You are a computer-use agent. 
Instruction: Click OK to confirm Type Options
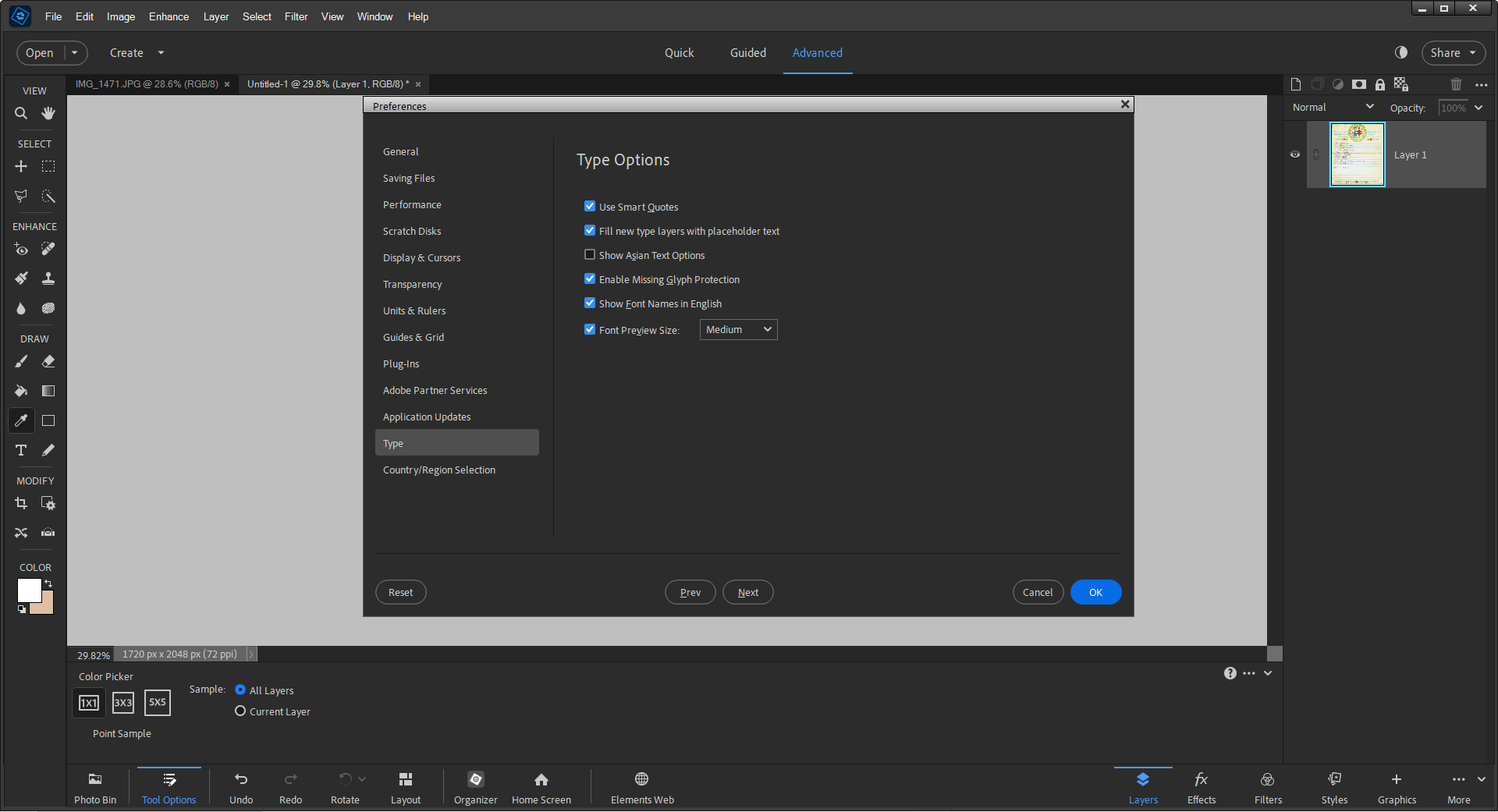tap(1095, 592)
